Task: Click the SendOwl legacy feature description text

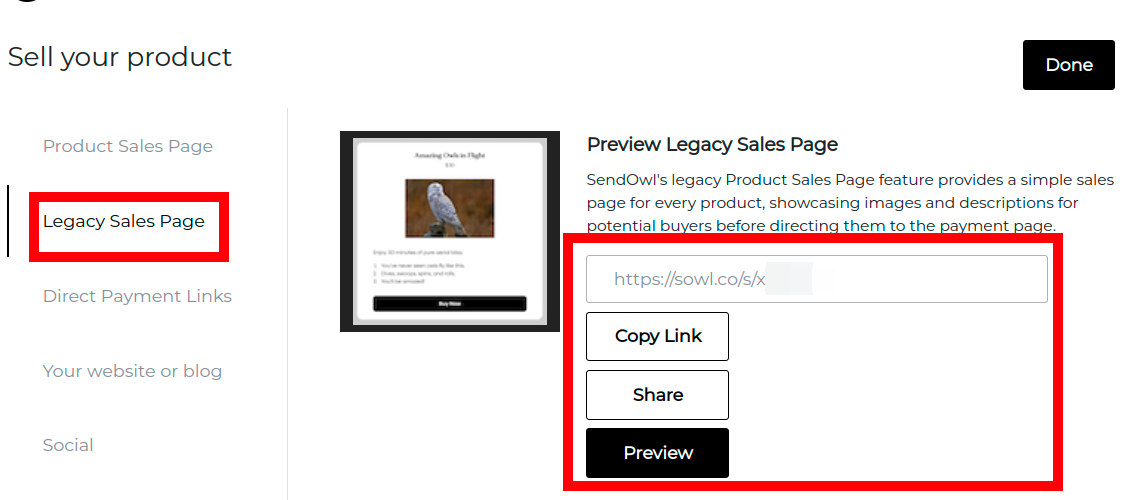Action: point(850,202)
